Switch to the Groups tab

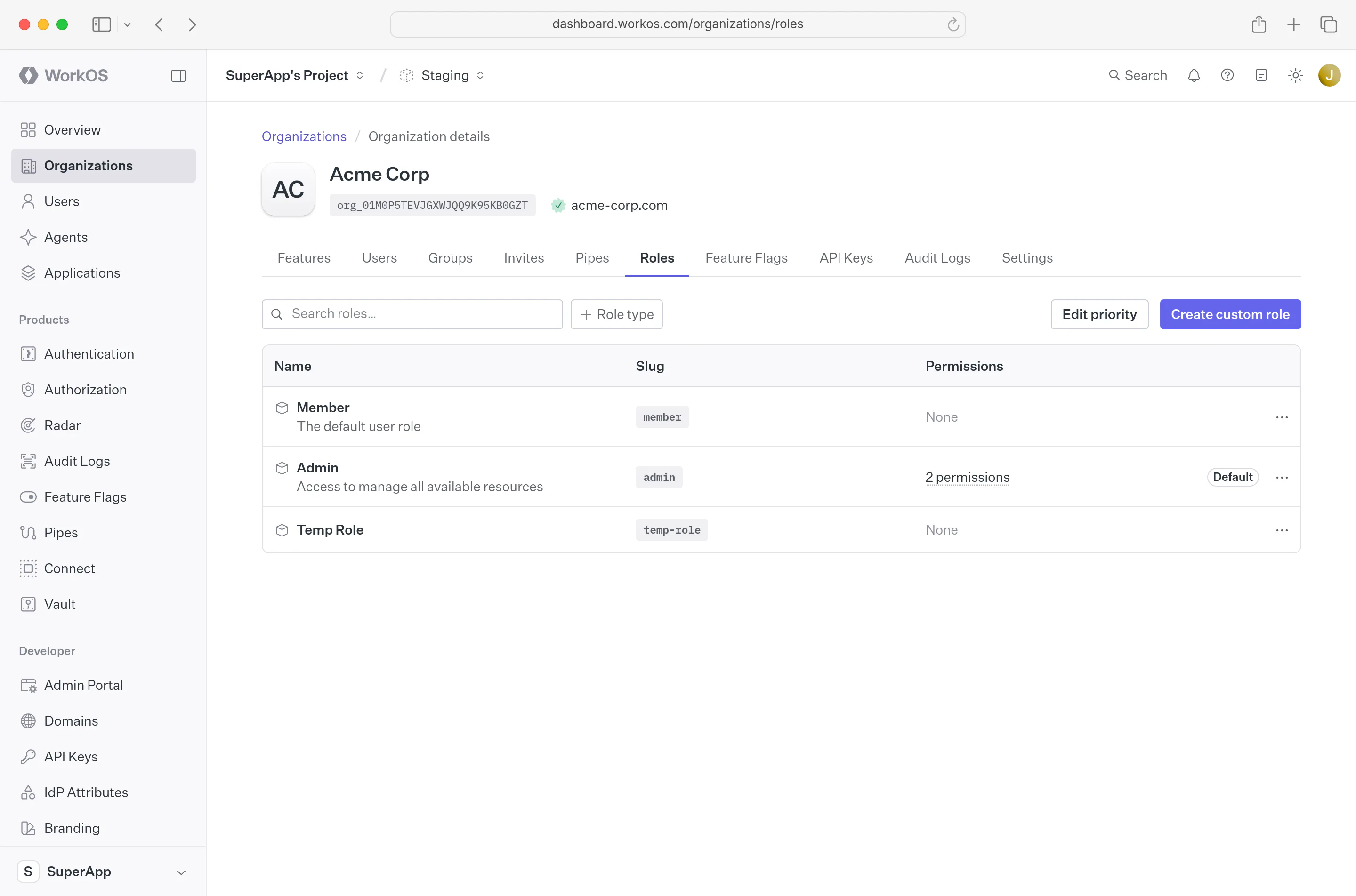450,258
